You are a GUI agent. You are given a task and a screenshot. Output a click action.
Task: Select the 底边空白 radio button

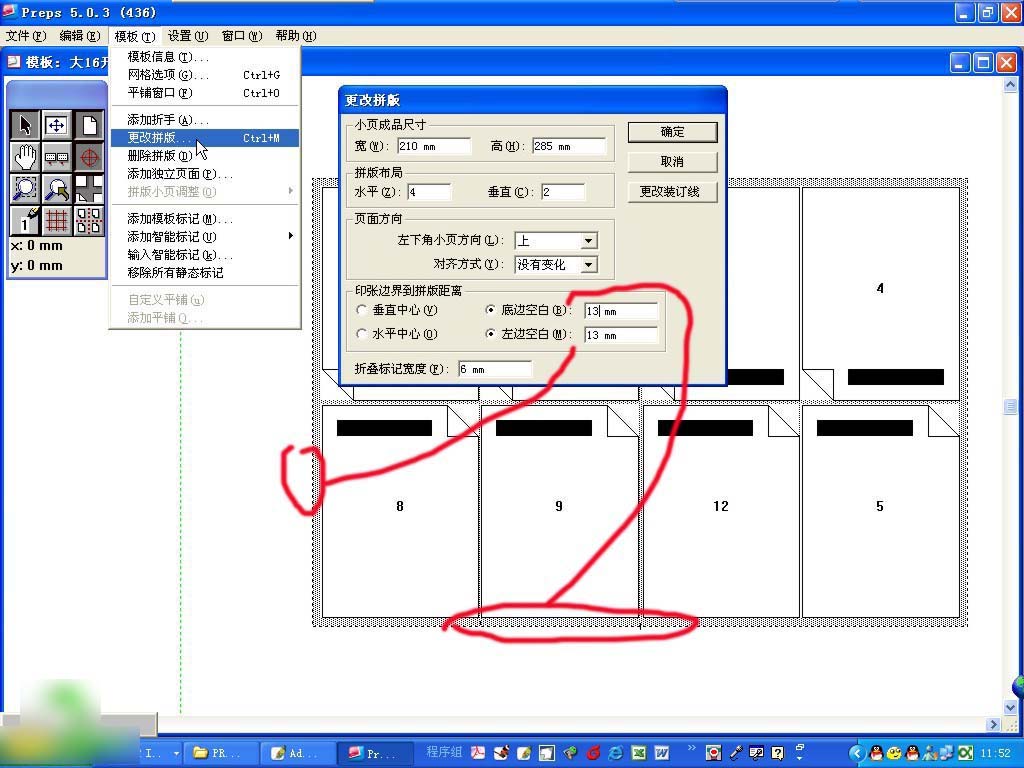(490, 310)
